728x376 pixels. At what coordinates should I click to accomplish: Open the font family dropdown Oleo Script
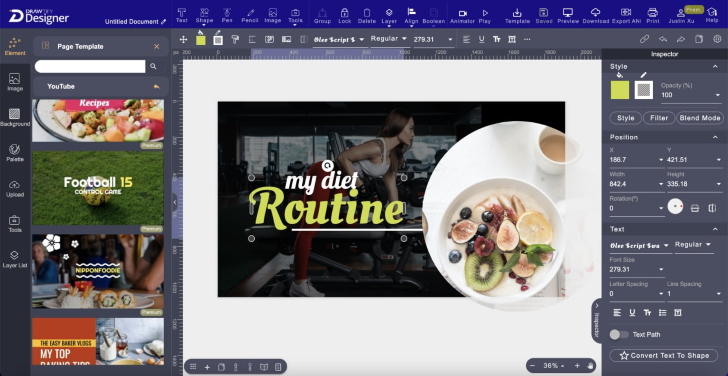pyautogui.click(x=640, y=245)
